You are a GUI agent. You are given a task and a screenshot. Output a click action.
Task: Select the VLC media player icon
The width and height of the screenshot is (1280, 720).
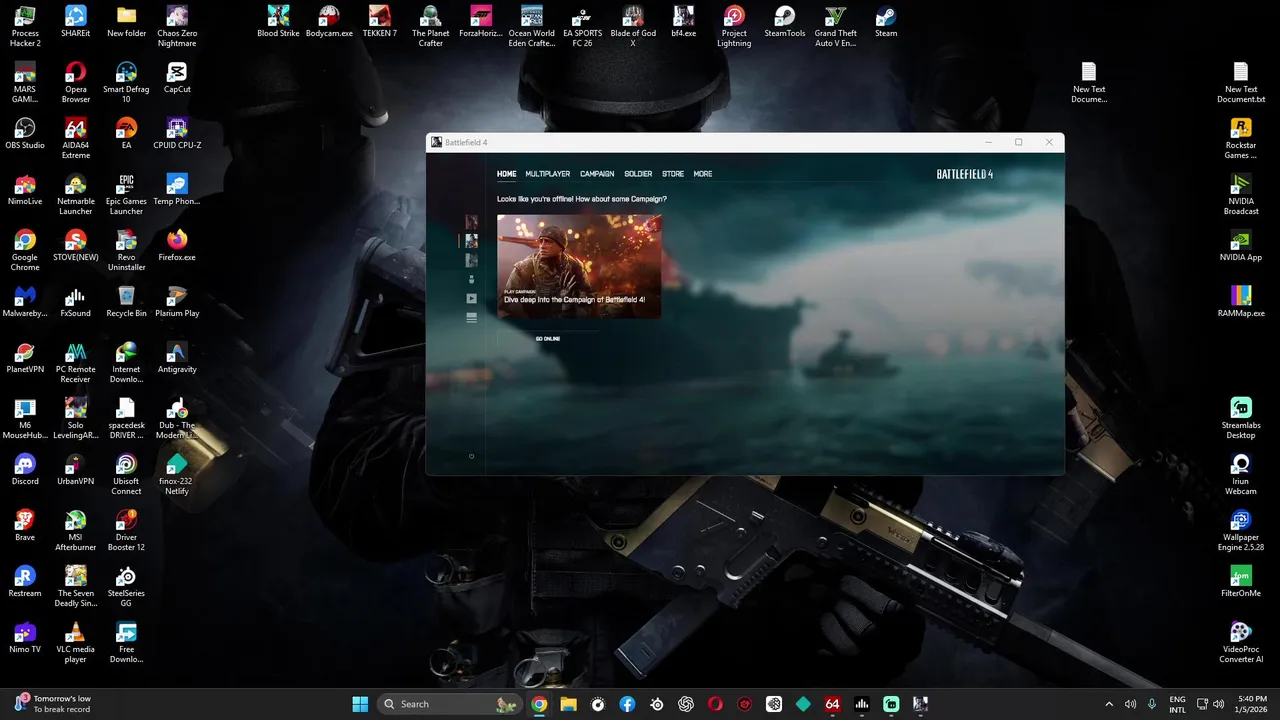pos(75,643)
